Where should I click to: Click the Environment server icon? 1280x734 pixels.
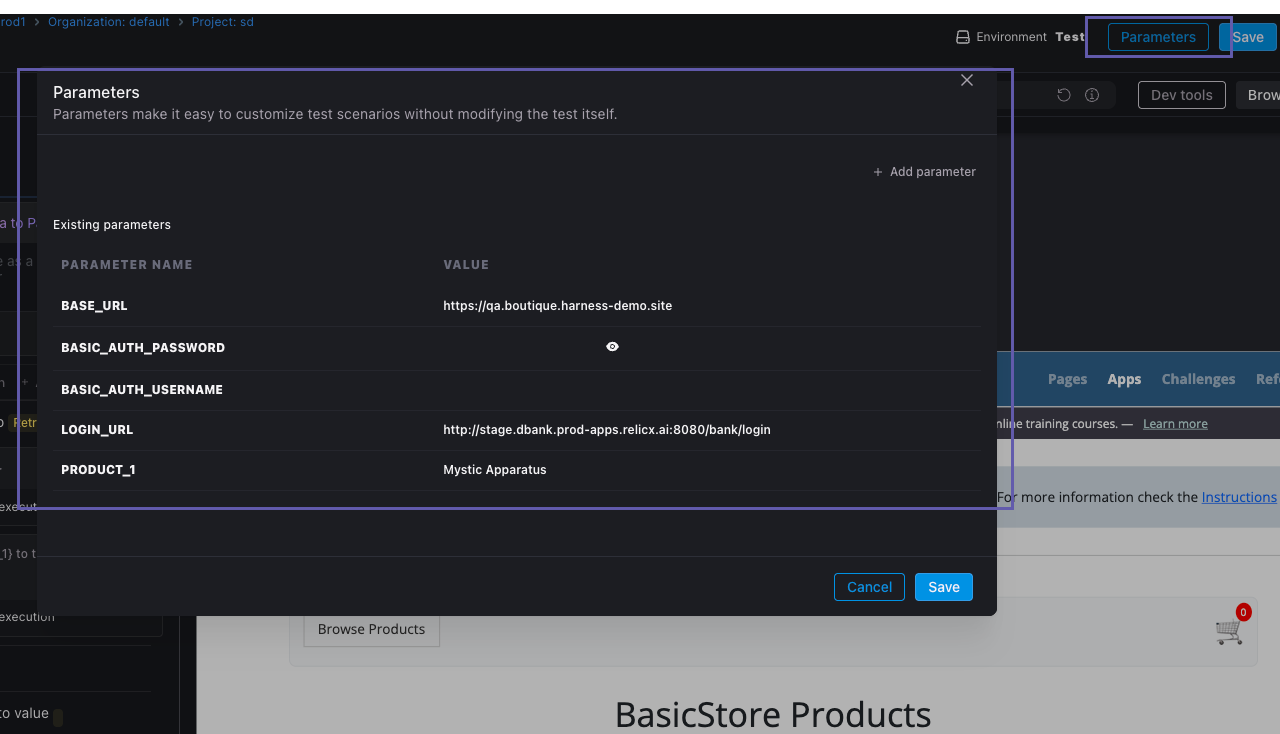(x=962, y=37)
